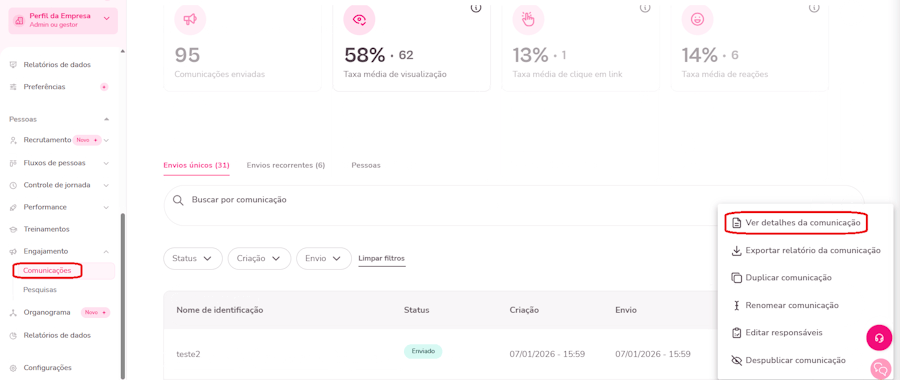Expand the Performance sidebar chevron

pyautogui.click(x=106, y=207)
